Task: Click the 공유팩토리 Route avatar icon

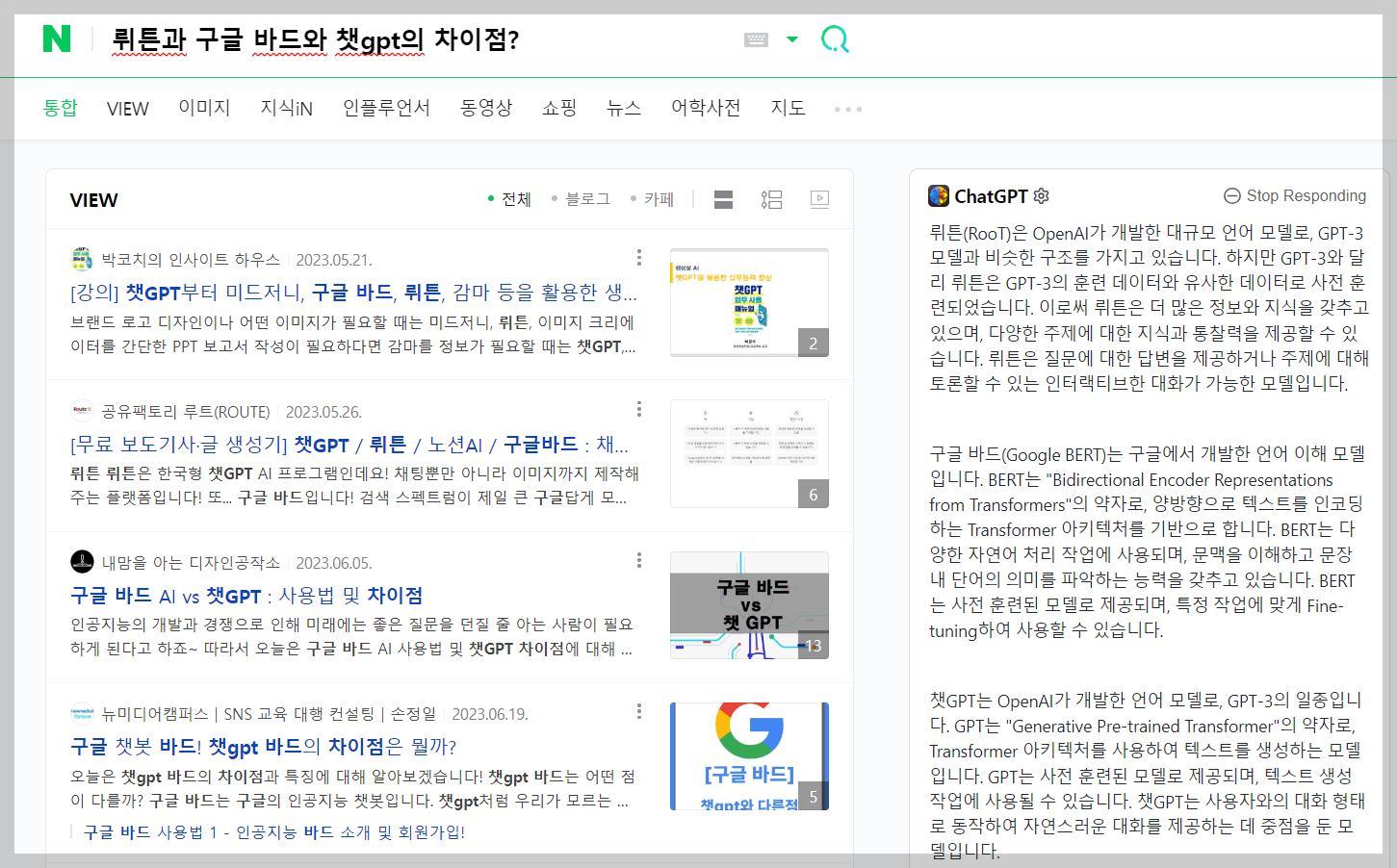Action: [82, 411]
